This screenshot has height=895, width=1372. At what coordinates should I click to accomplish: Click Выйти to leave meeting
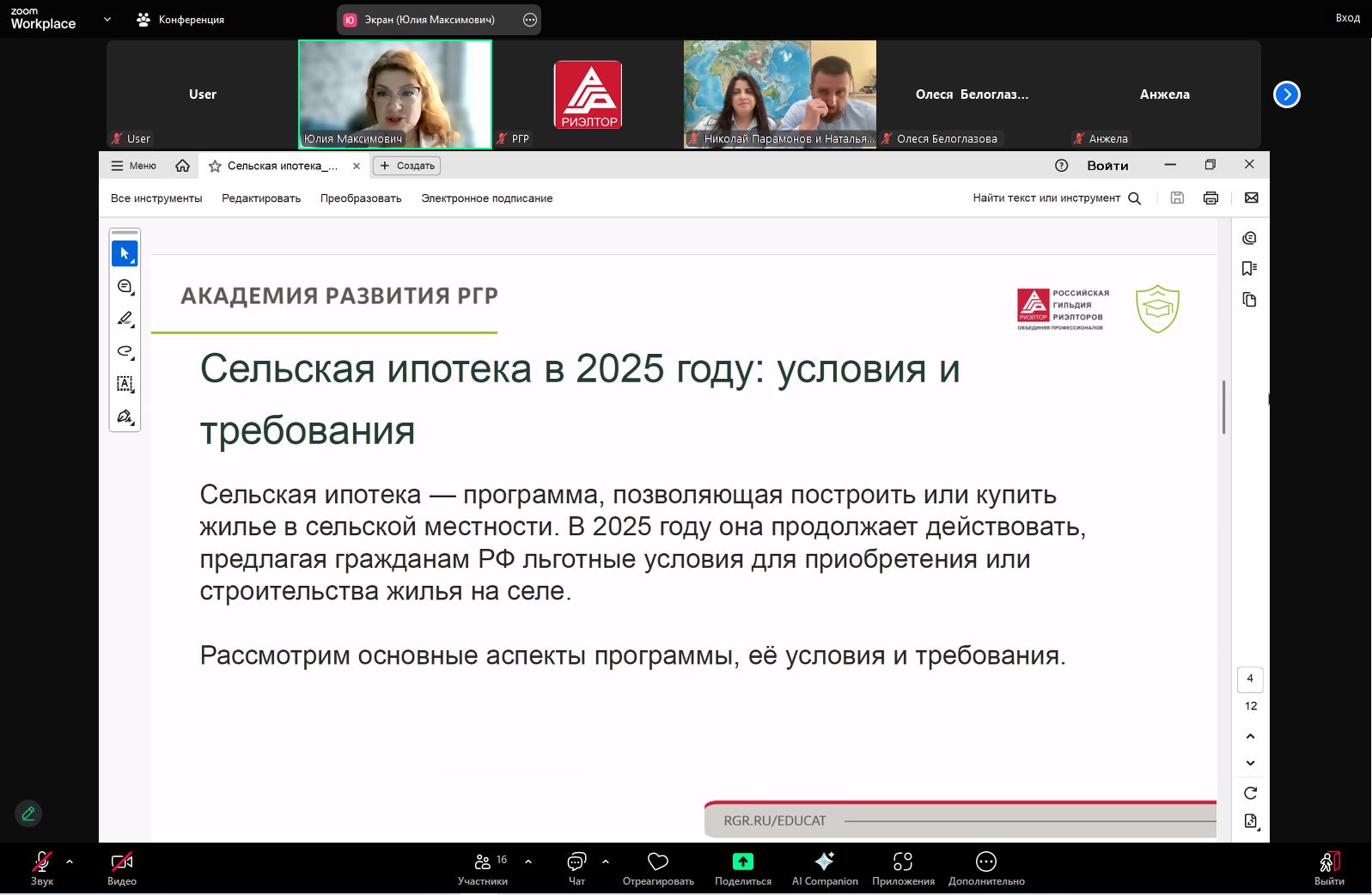(1329, 868)
